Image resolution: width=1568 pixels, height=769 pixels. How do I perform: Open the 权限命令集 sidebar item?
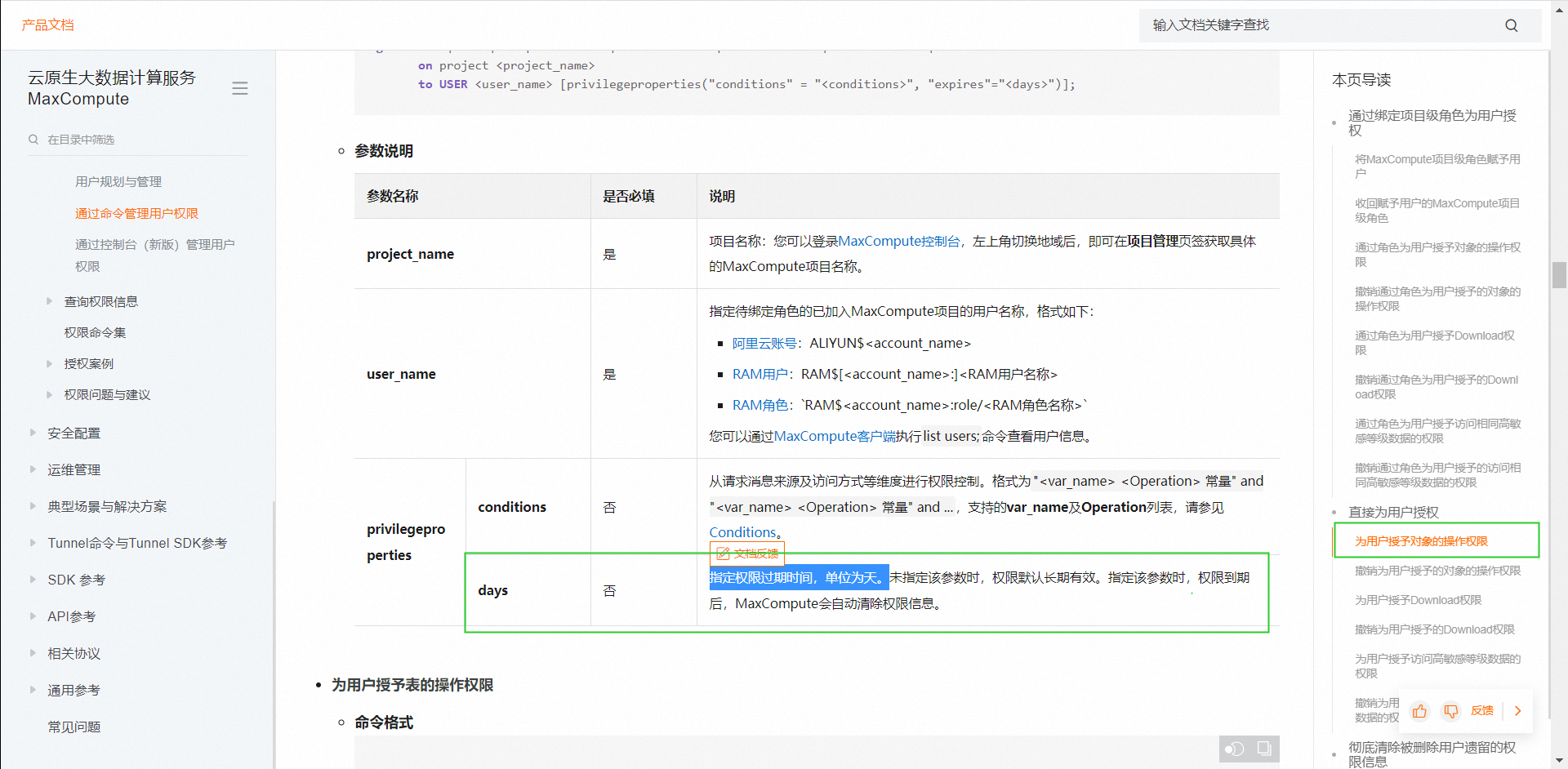click(x=95, y=332)
